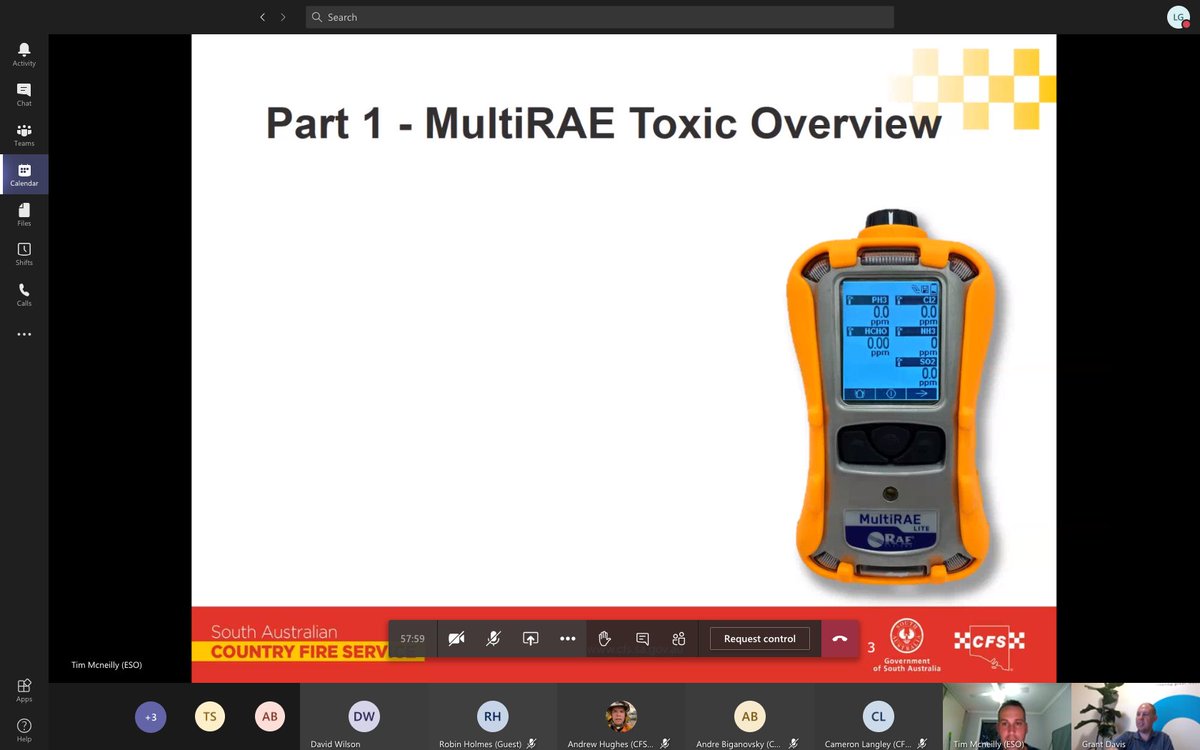
Task: Open the Shifts app icon
Action: (x=24, y=254)
